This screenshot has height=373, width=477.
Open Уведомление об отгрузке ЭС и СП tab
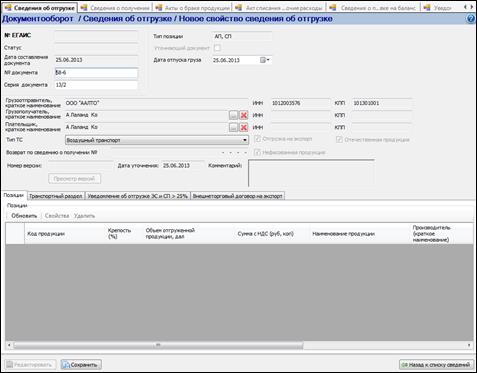coord(138,196)
